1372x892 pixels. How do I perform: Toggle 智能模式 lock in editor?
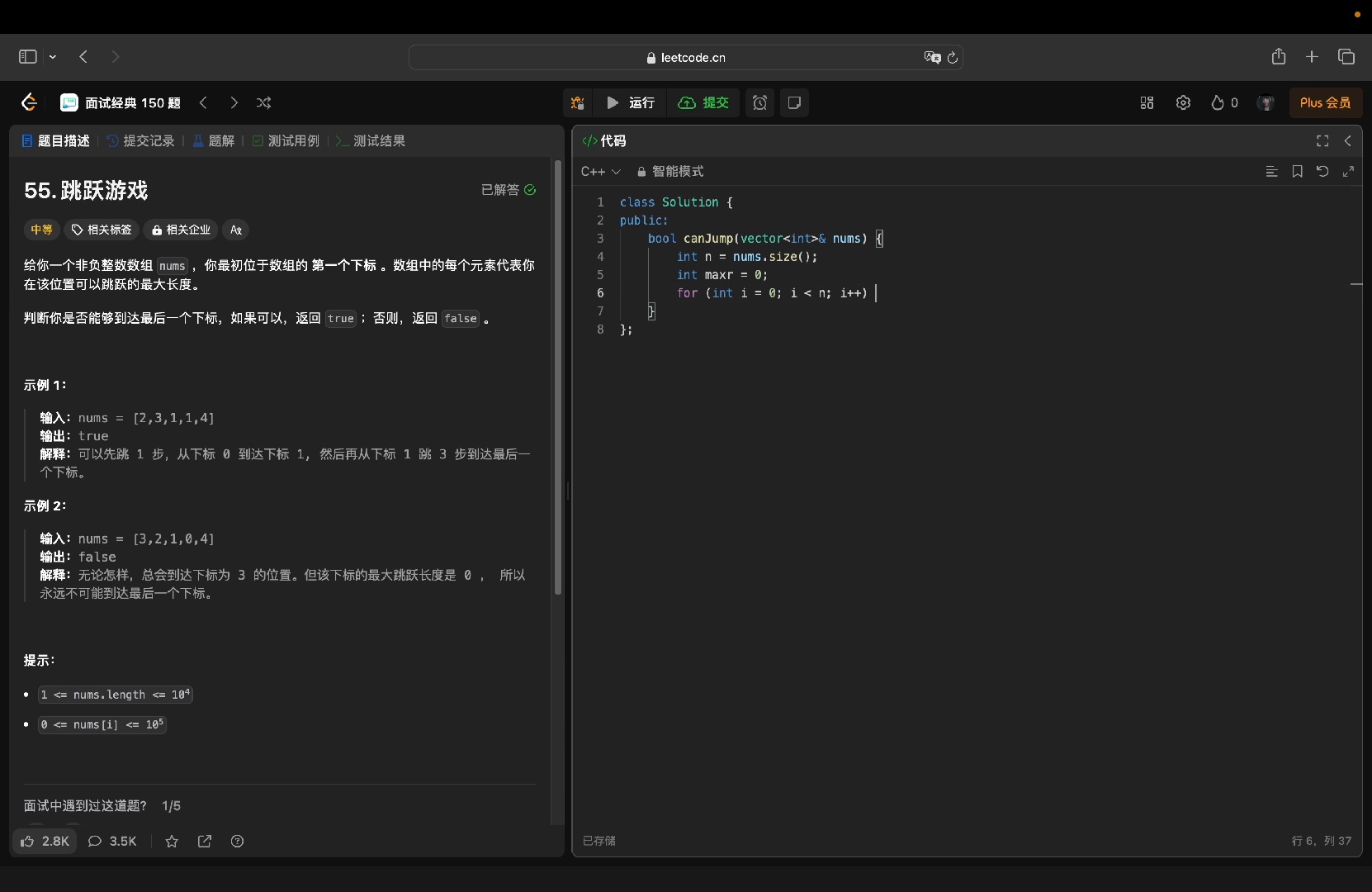tap(641, 172)
